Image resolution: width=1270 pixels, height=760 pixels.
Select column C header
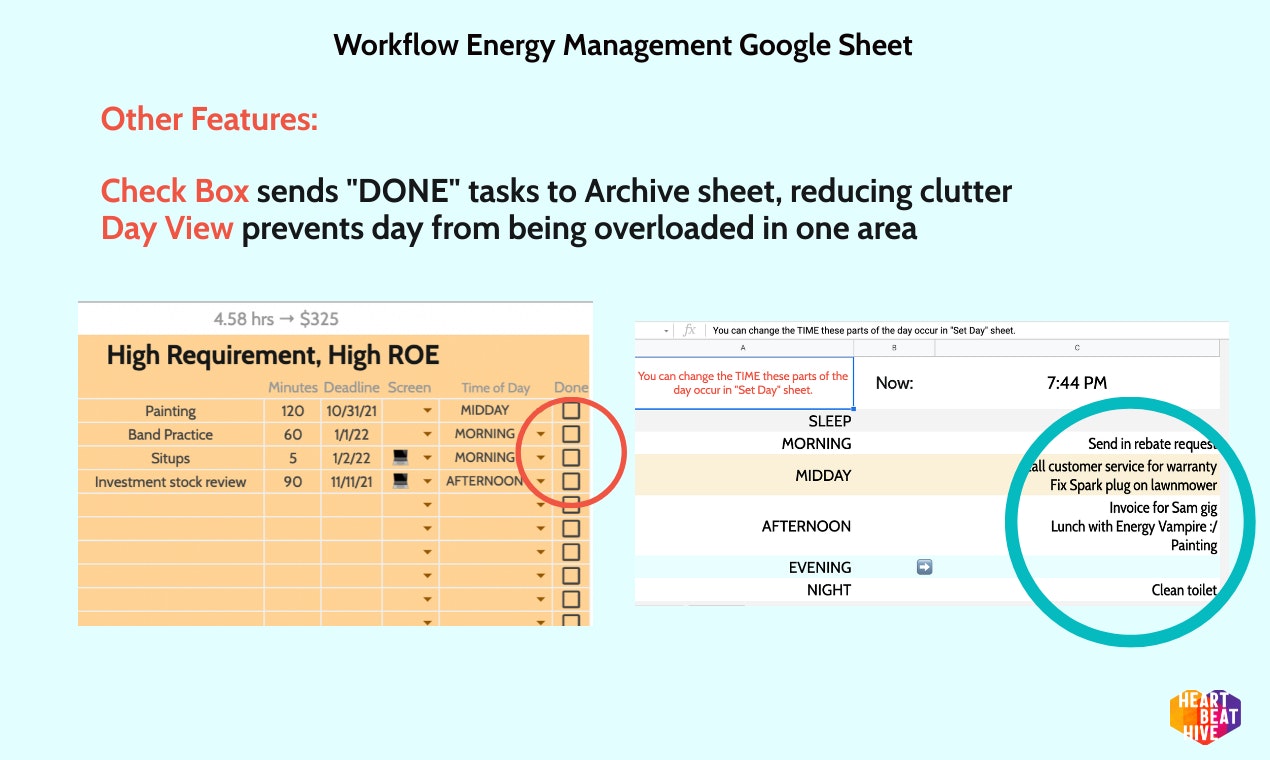pyautogui.click(x=1077, y=347)
